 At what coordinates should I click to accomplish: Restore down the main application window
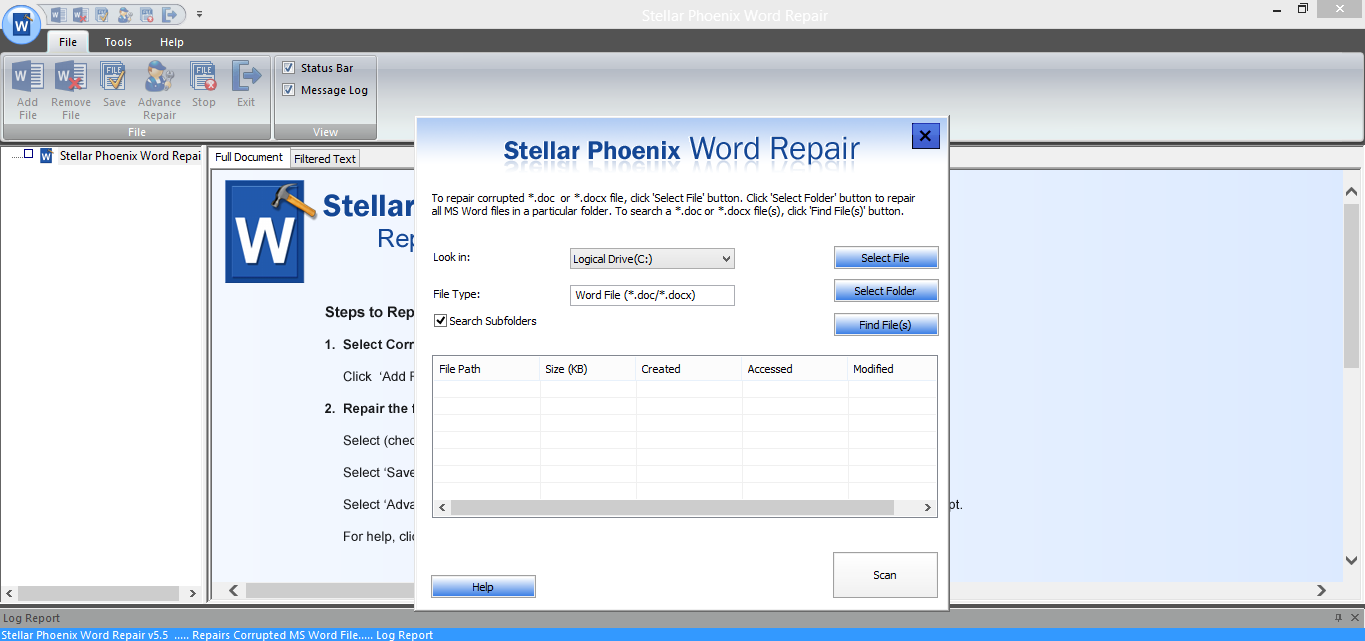pyautogui.click(x=1303, y=9)
